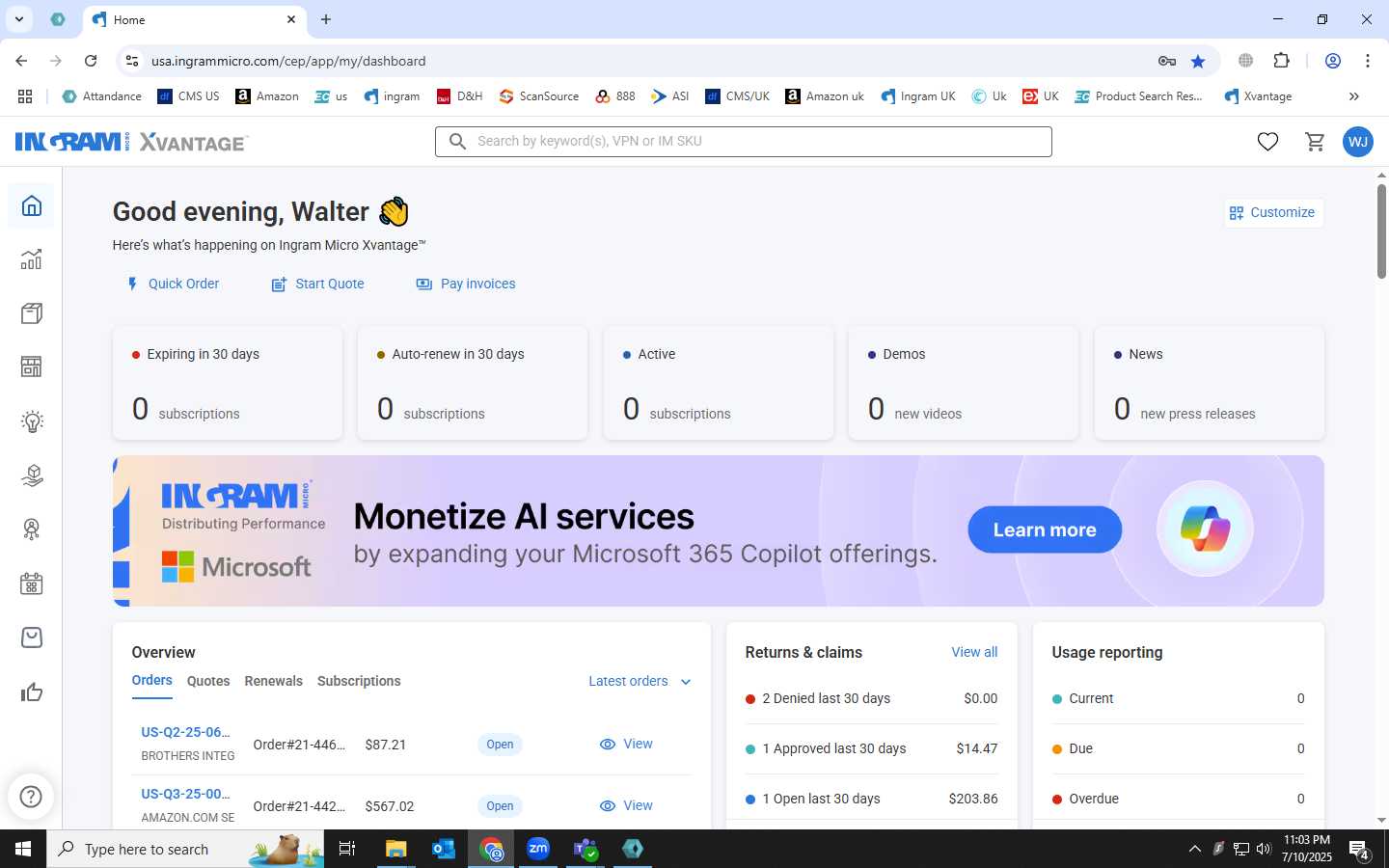Click the browser address bar URL
This screenshot has width=1389, height=868.
click(288, 61)
